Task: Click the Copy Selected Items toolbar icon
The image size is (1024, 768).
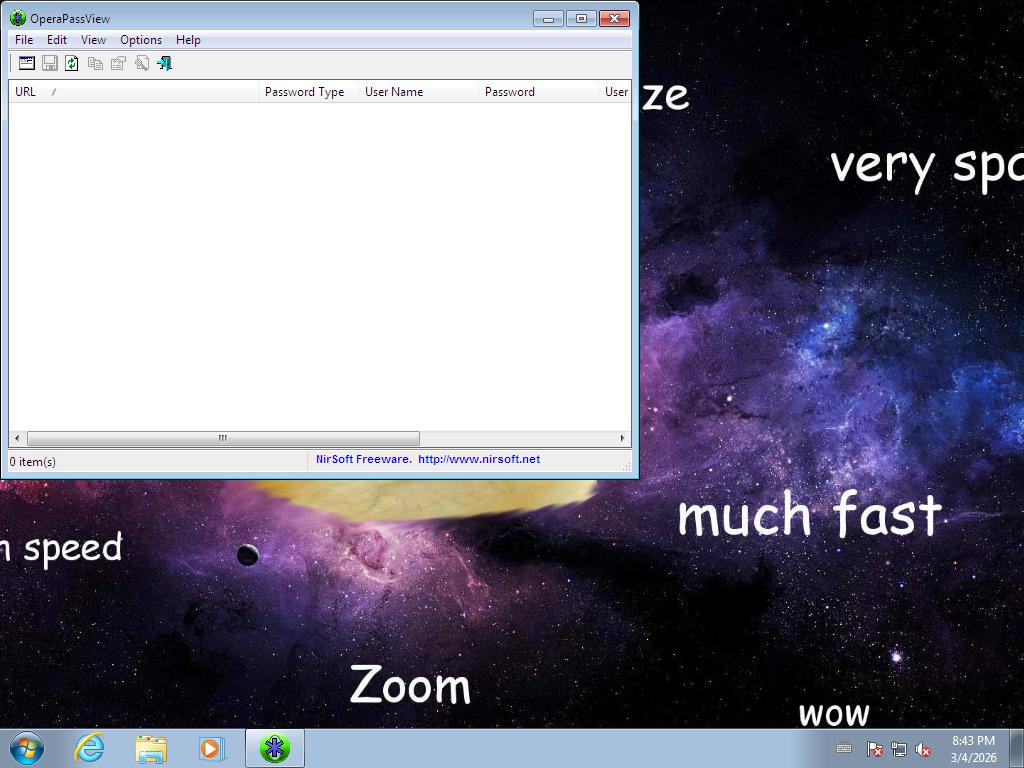Action: tap(95, 63)
